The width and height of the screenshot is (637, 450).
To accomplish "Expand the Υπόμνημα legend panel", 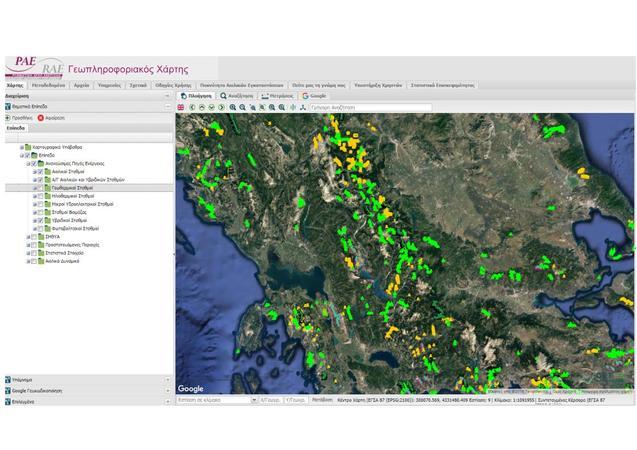I will [167, 380].
